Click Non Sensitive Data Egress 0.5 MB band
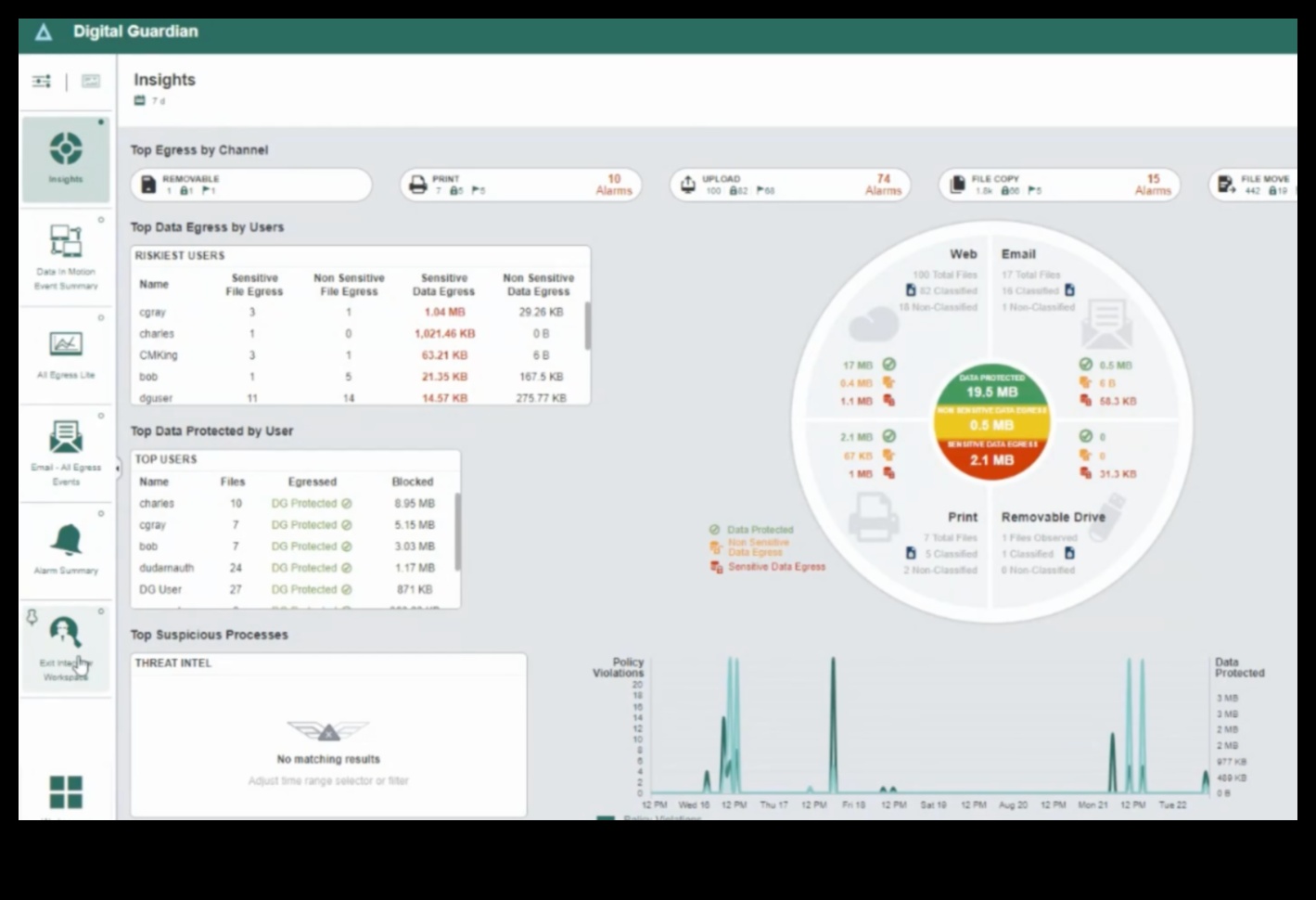This screenshot has width=1316, height=900. 991,420
